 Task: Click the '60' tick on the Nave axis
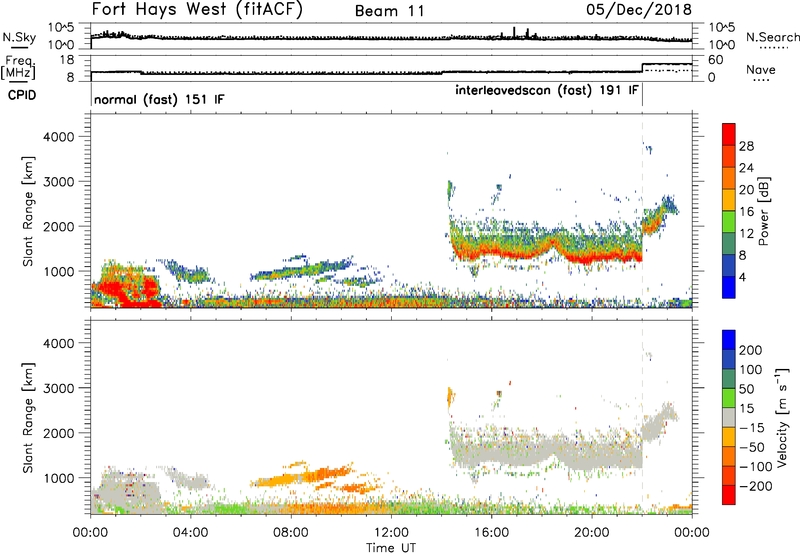pyautogui.click(x=716, y=60)
